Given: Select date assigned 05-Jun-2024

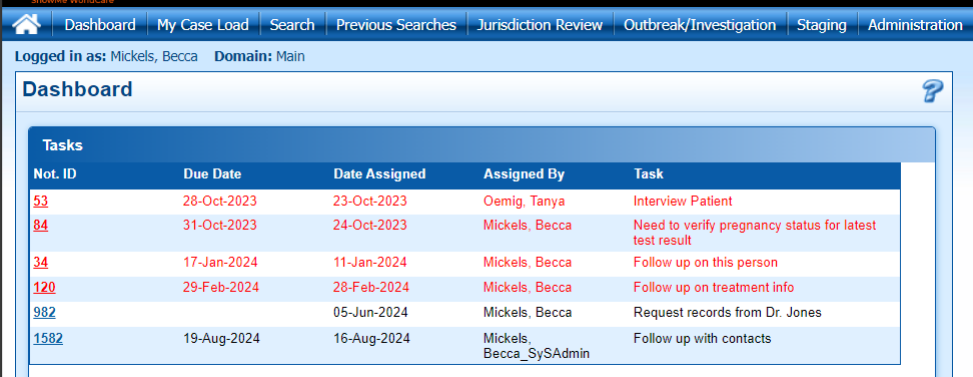Looking at the screenshot, I should tap(370, 313).
